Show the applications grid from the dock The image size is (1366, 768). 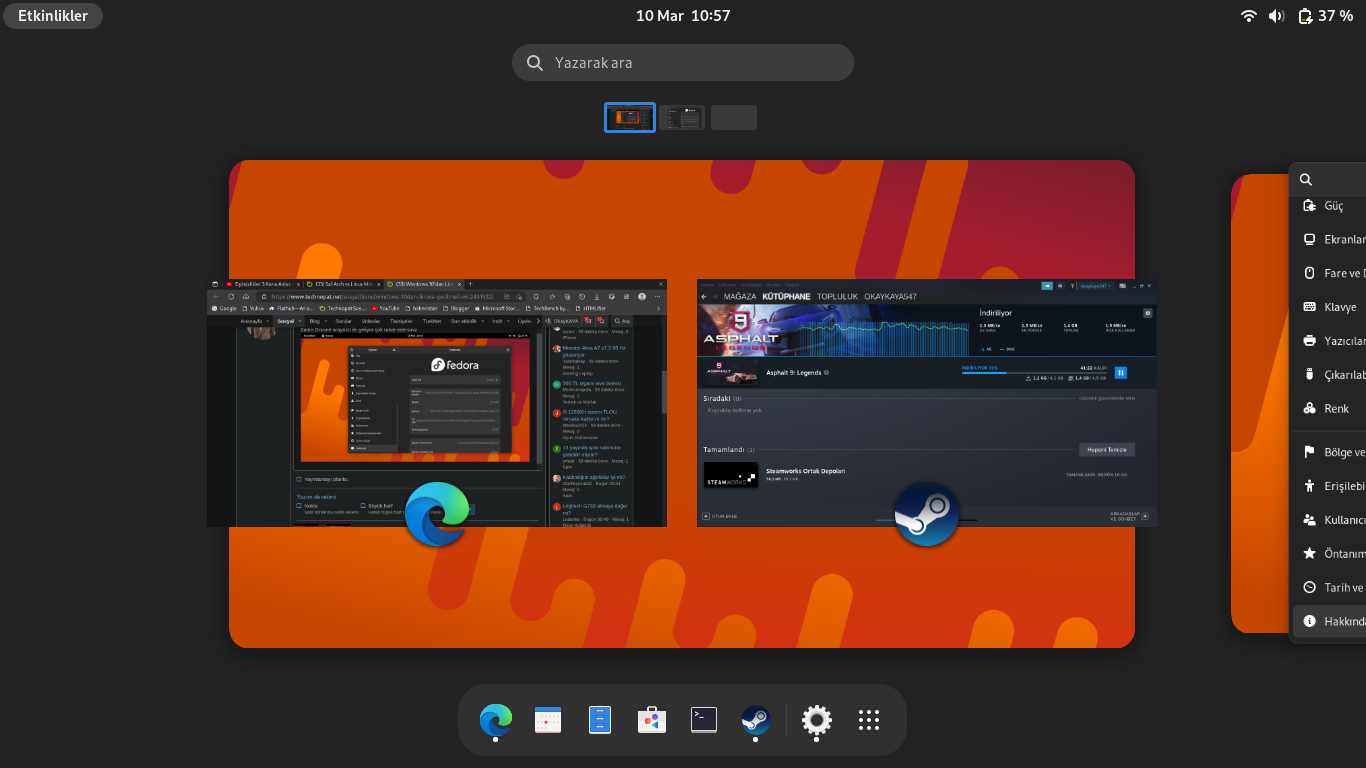tap(869, 720)
